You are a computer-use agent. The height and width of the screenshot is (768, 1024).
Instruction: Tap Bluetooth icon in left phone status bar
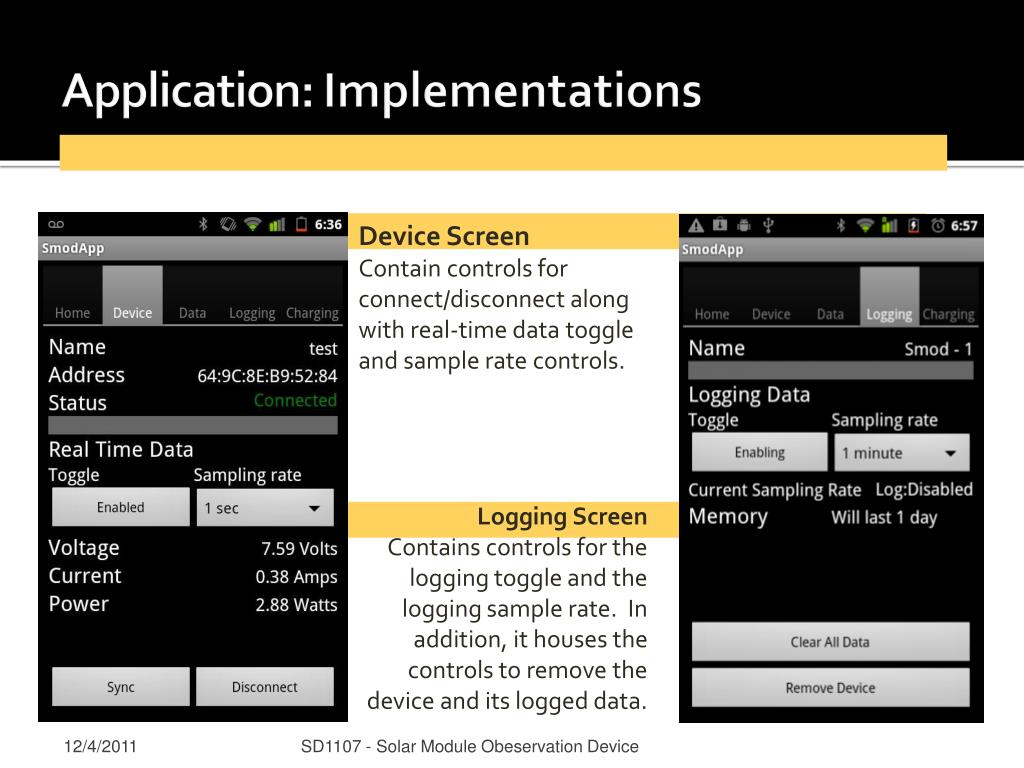pos(203,225)
